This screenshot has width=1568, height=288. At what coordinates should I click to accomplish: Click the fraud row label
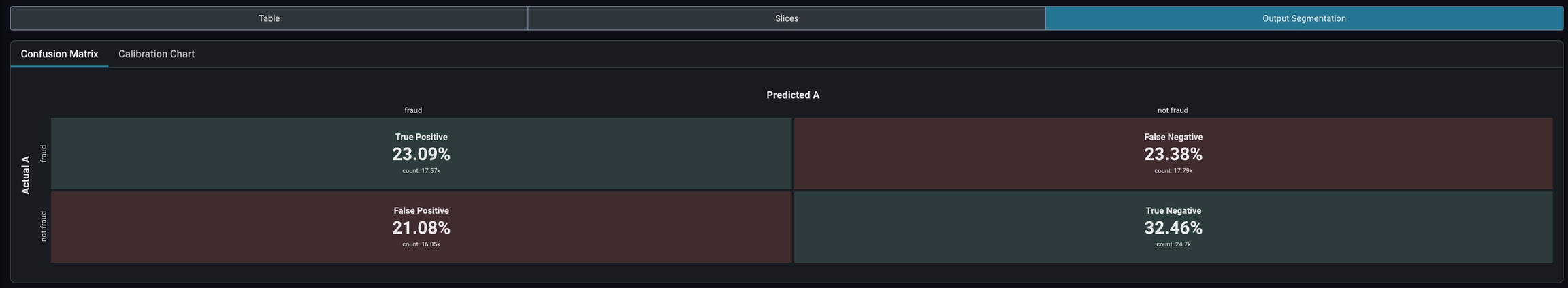click(x=44, y=153)
